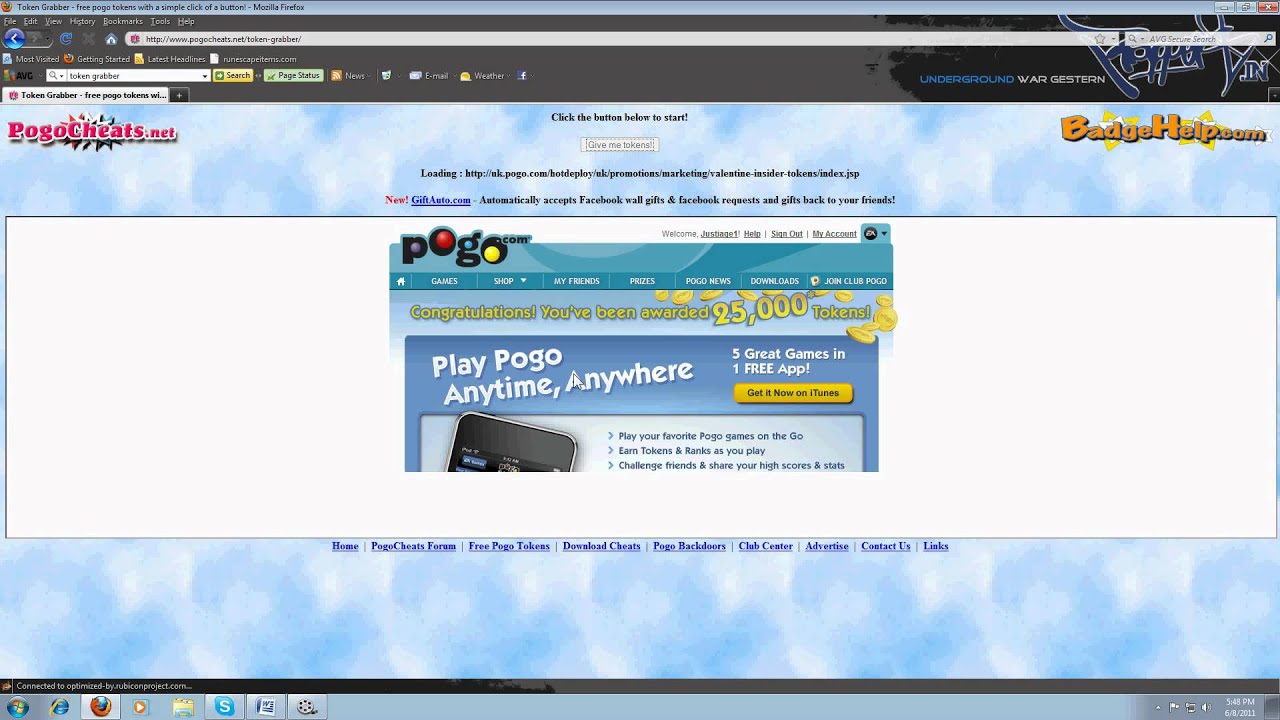Click the volume icon in system tray
The width and height of the screenshot is (1280, 720).
pyautogui.click(x=1206, y=707)
